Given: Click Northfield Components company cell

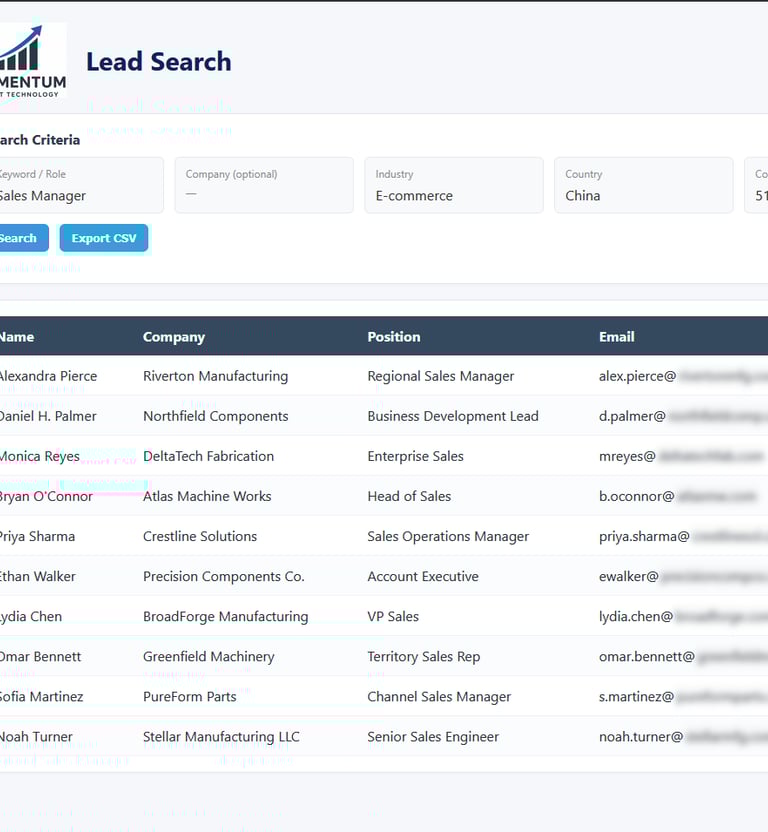Looking at the screenshot, I should pyautogui.click(x=215, y=416).
